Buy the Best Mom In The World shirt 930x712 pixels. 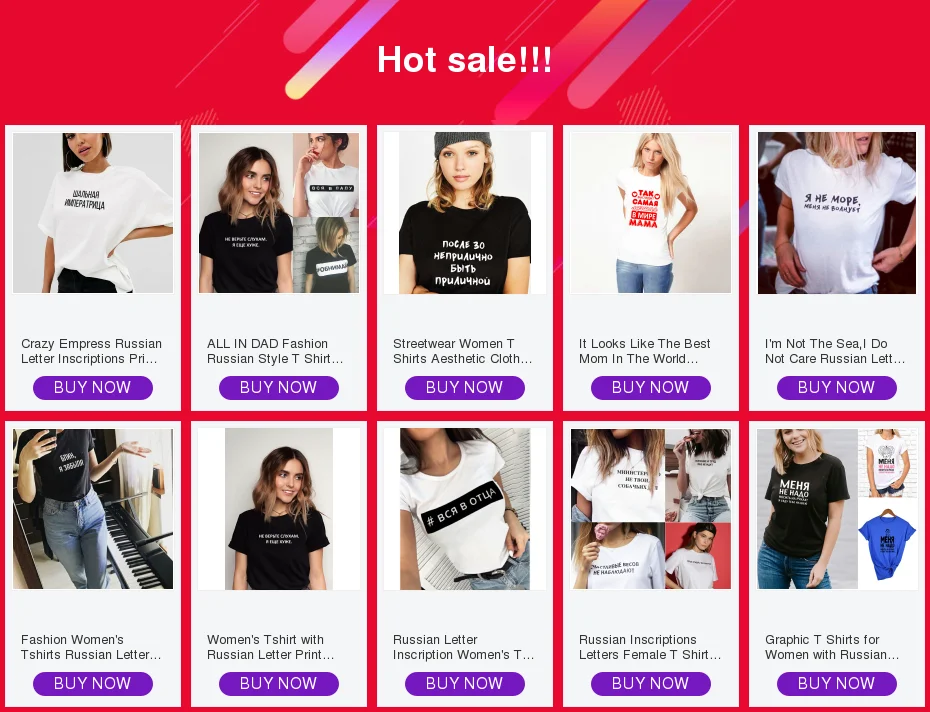tap(651, 387)
